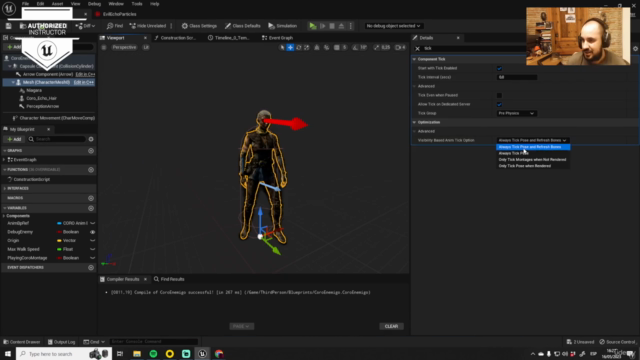Viewport: 640px width, 360px height.
Task: Toggle Hide Unrelated in toolbar
Action: 148,26
